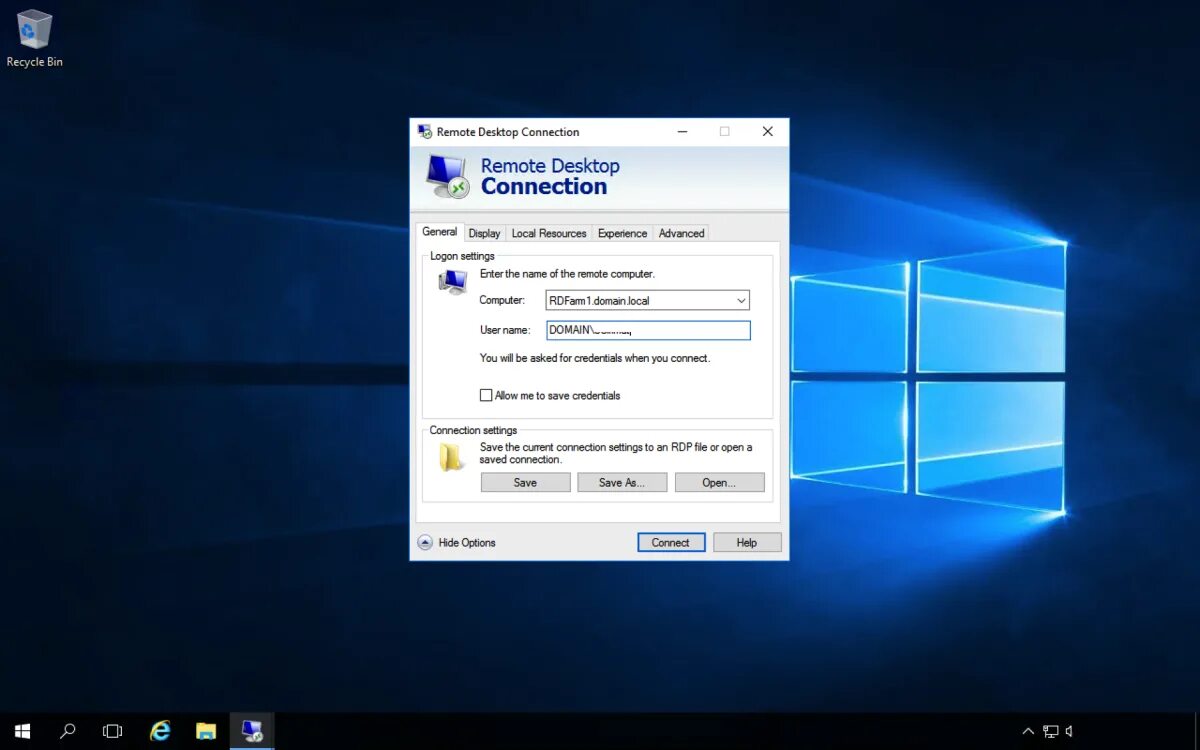Viewport: 1200px width, 750px height.
Task: Click the Save As... button
Action: (621, 482)
